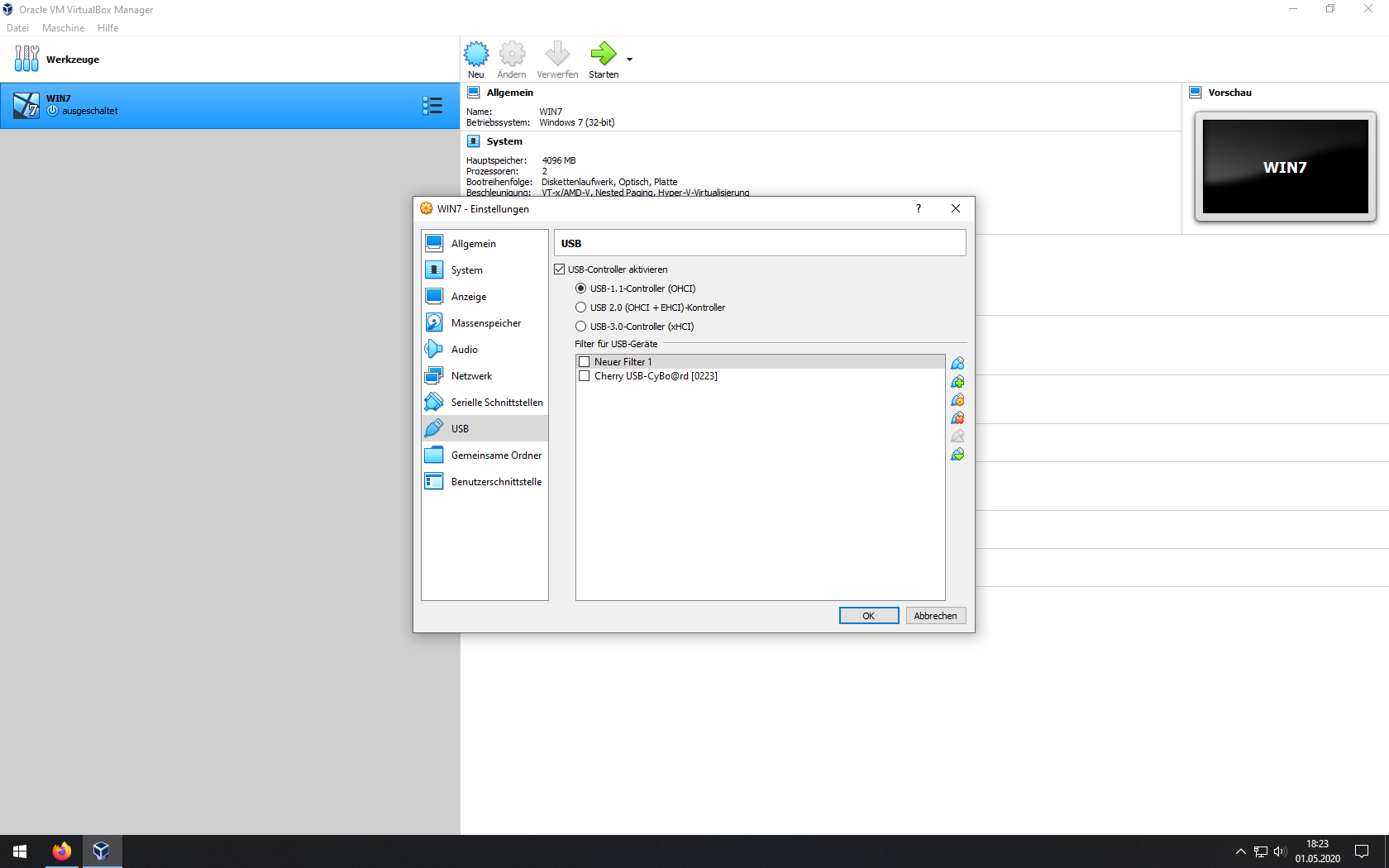Open Firefox from taskbar
1389x868 pixels.
[x=62, y=851]
